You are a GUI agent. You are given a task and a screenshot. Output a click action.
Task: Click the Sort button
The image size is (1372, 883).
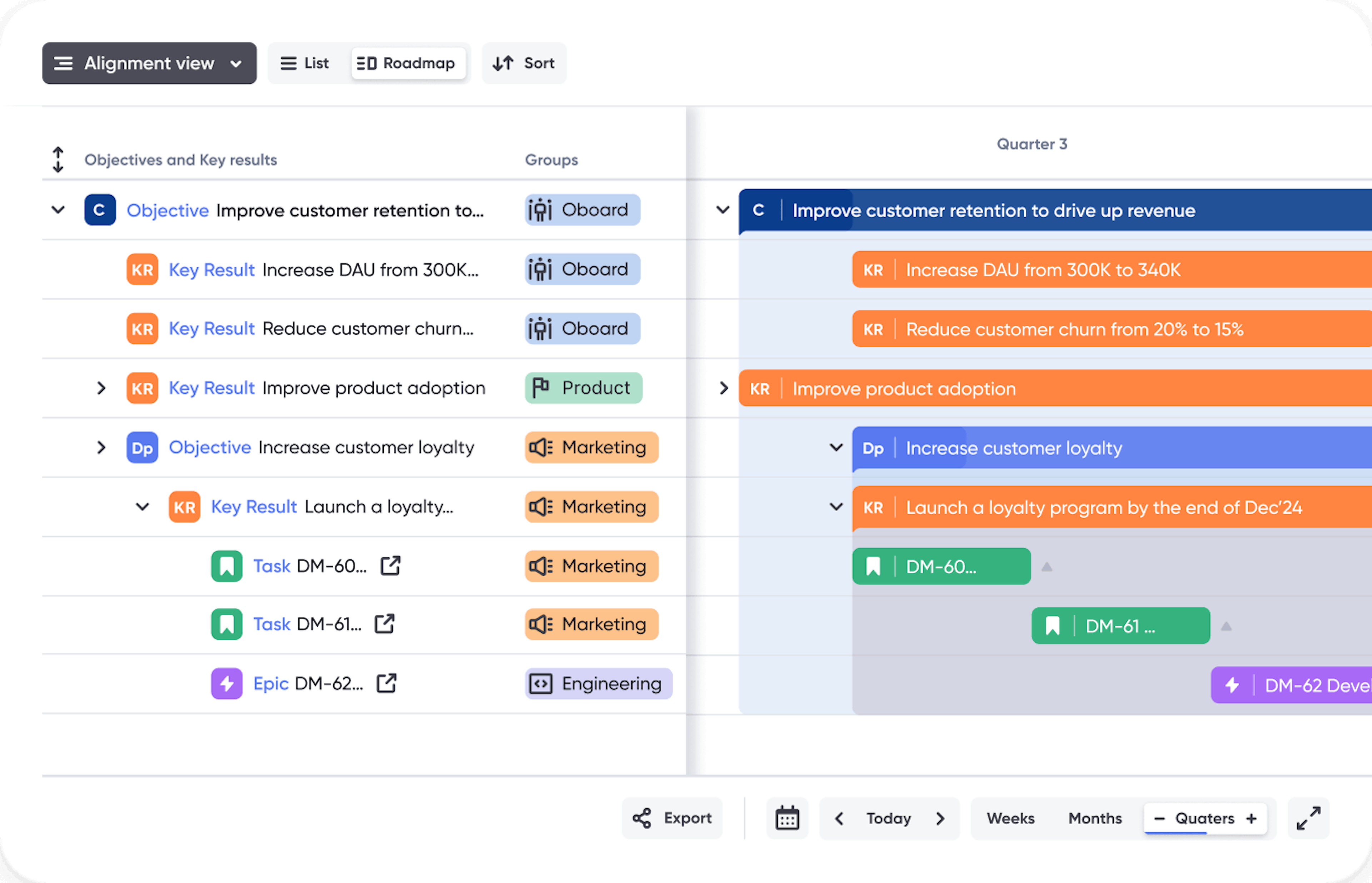(x=524, y=63)
